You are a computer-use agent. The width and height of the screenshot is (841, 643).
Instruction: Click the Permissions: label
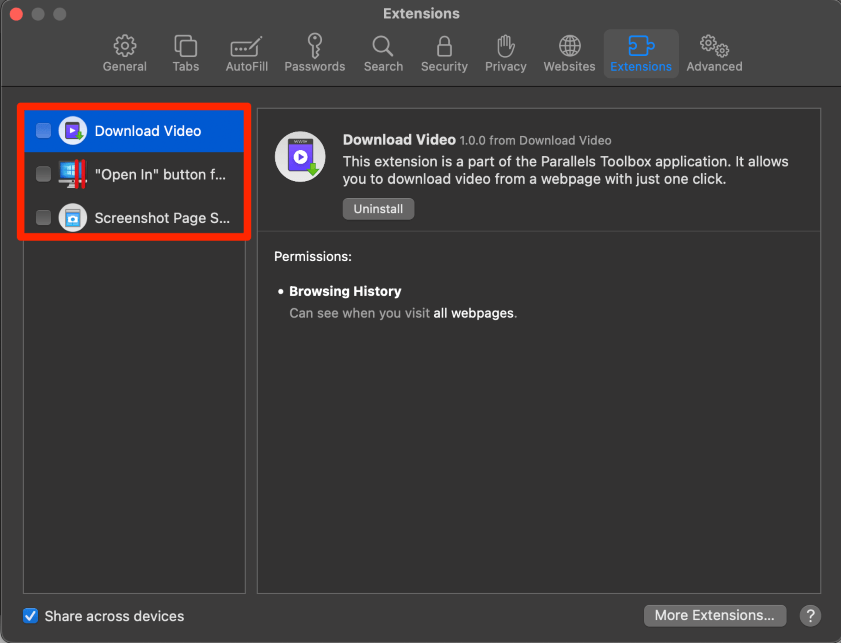(313, 256)
